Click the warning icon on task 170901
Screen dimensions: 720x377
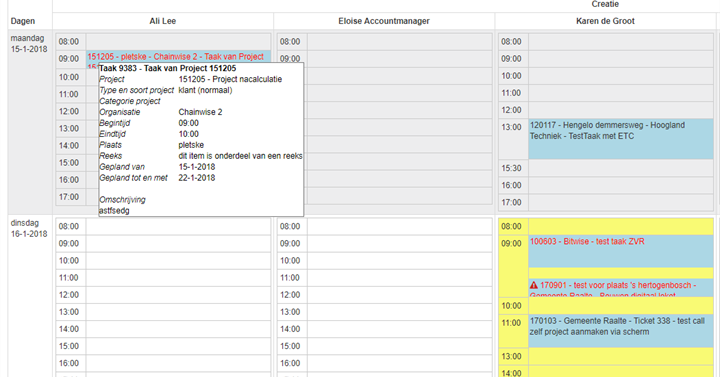click(534, 285)
